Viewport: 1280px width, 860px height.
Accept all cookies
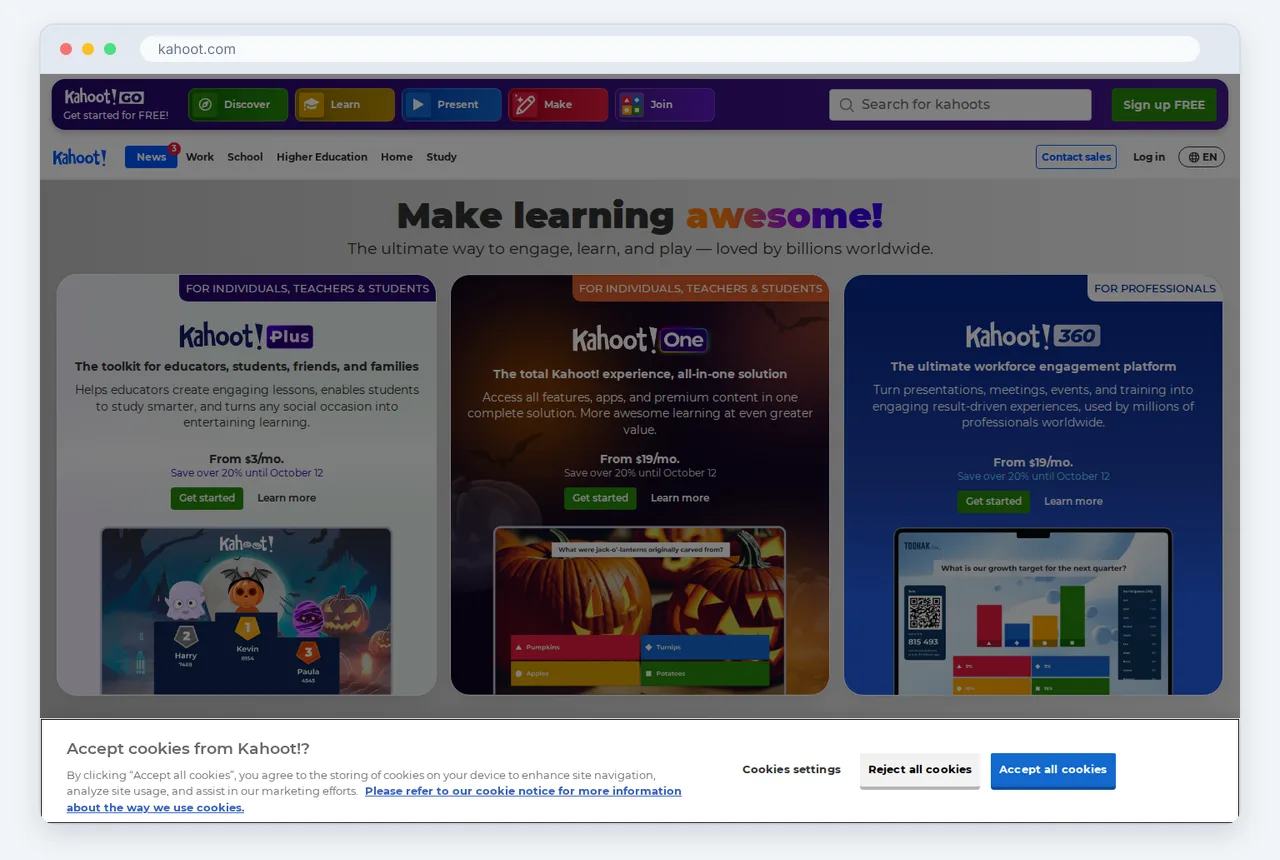point(1053,770)
